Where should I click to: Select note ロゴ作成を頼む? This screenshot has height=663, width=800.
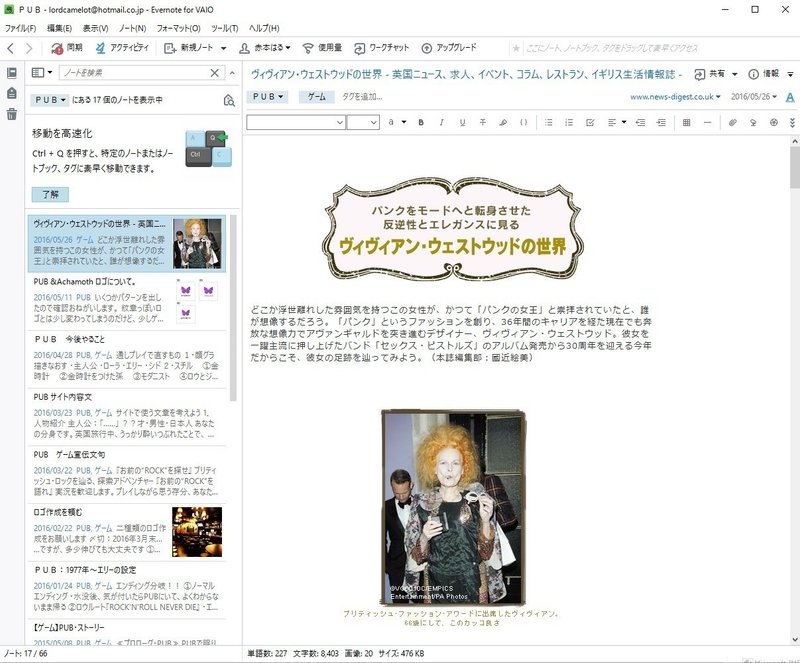coord(127,533)
